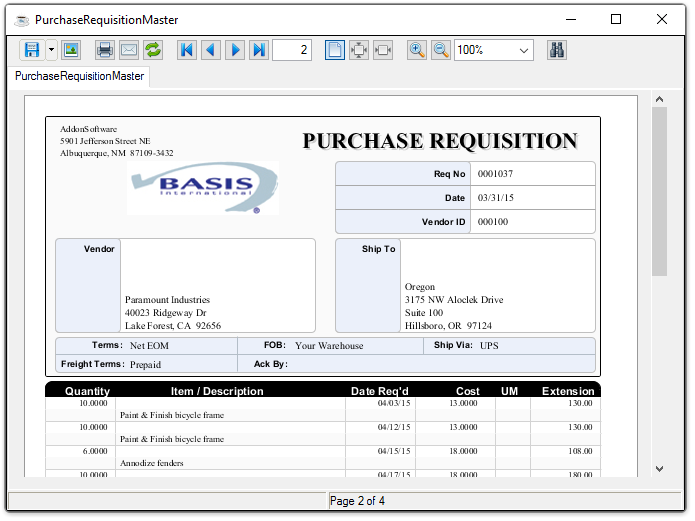Go to the first page
695x521 pixels.
(x=187, y=50)
